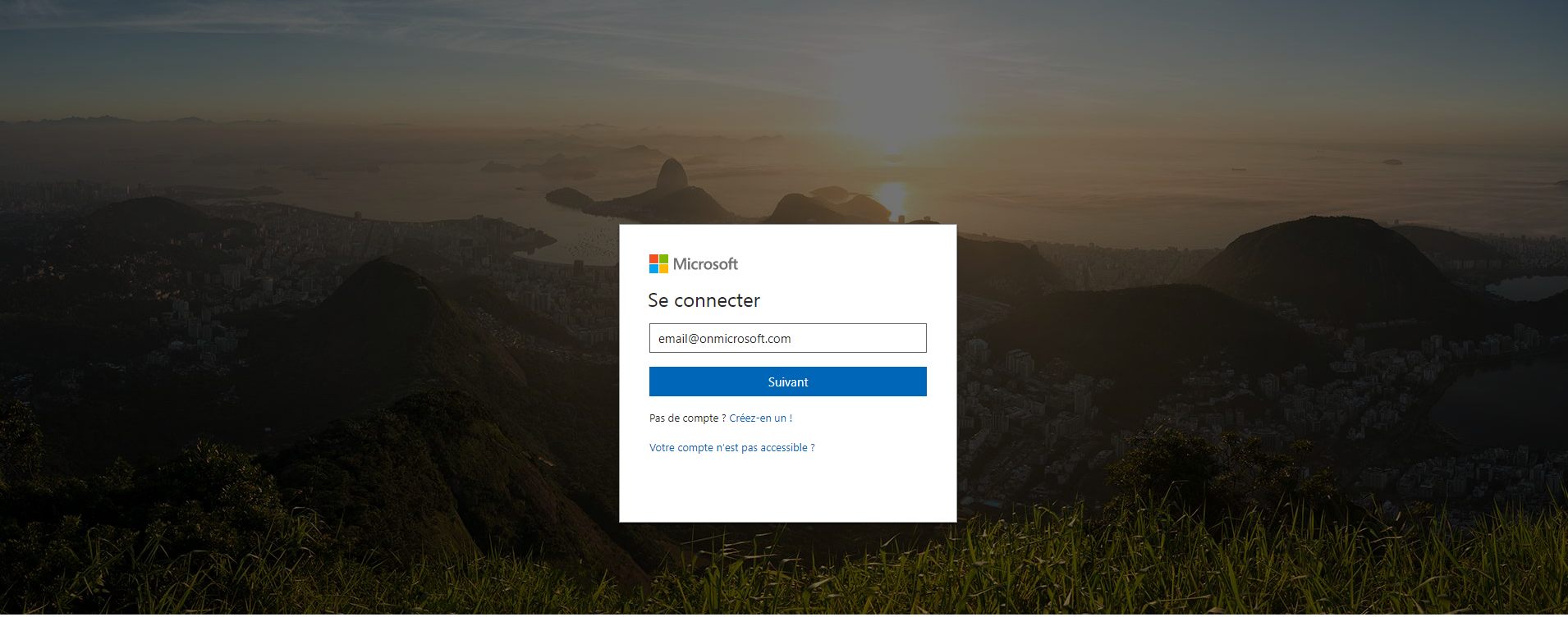
Task: Click the yellow square of Microsoft logo
Action: point(663,268)
